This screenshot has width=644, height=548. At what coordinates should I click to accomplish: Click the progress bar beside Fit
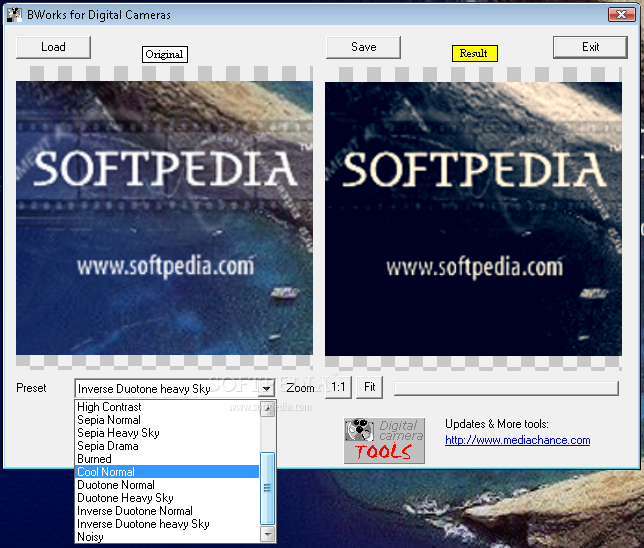506,388
